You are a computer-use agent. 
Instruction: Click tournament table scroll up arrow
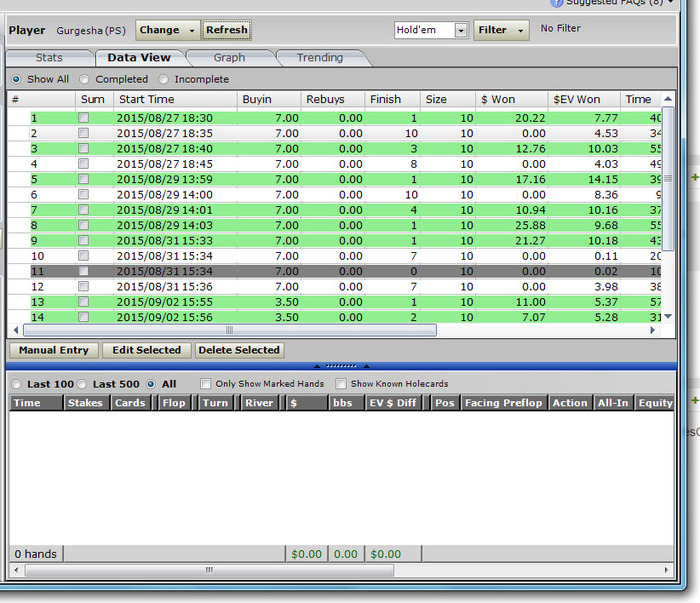tap(668, 99)
